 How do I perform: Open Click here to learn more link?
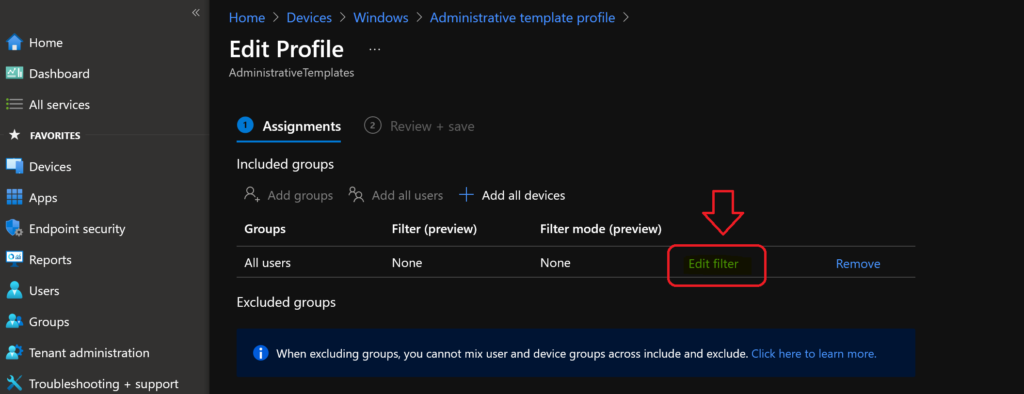[x=814, y=353]
